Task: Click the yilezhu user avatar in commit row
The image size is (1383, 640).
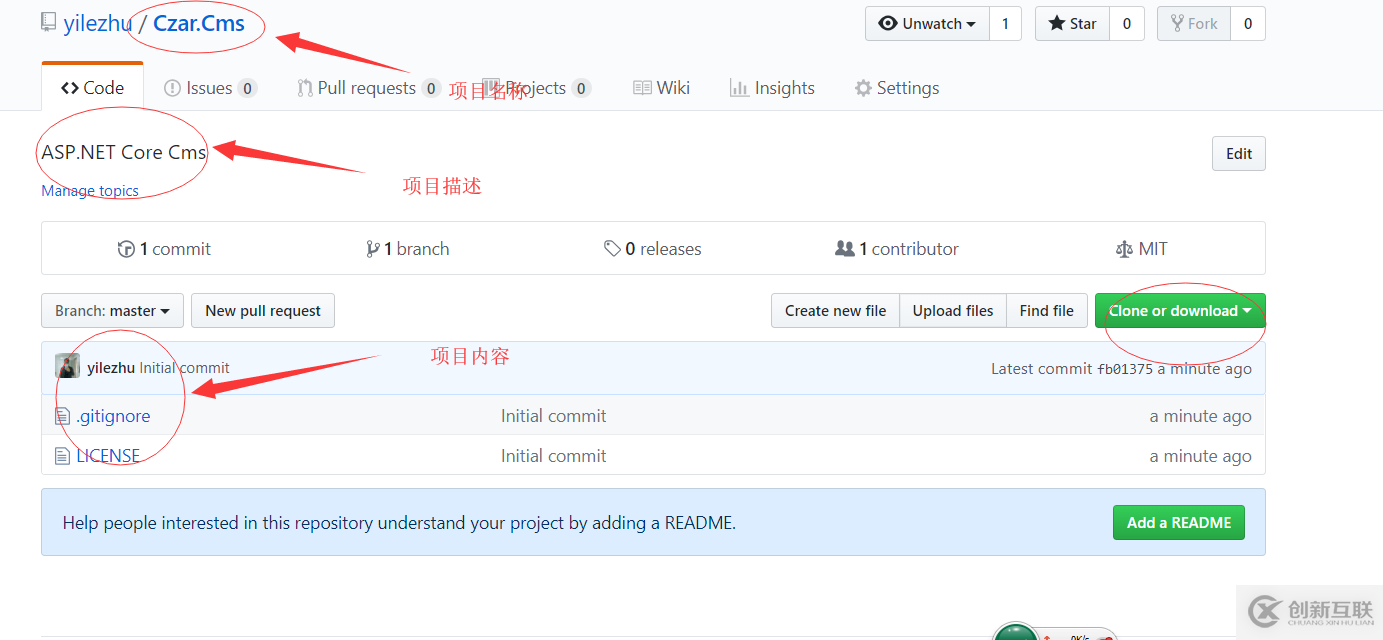Action: point(68,367)
